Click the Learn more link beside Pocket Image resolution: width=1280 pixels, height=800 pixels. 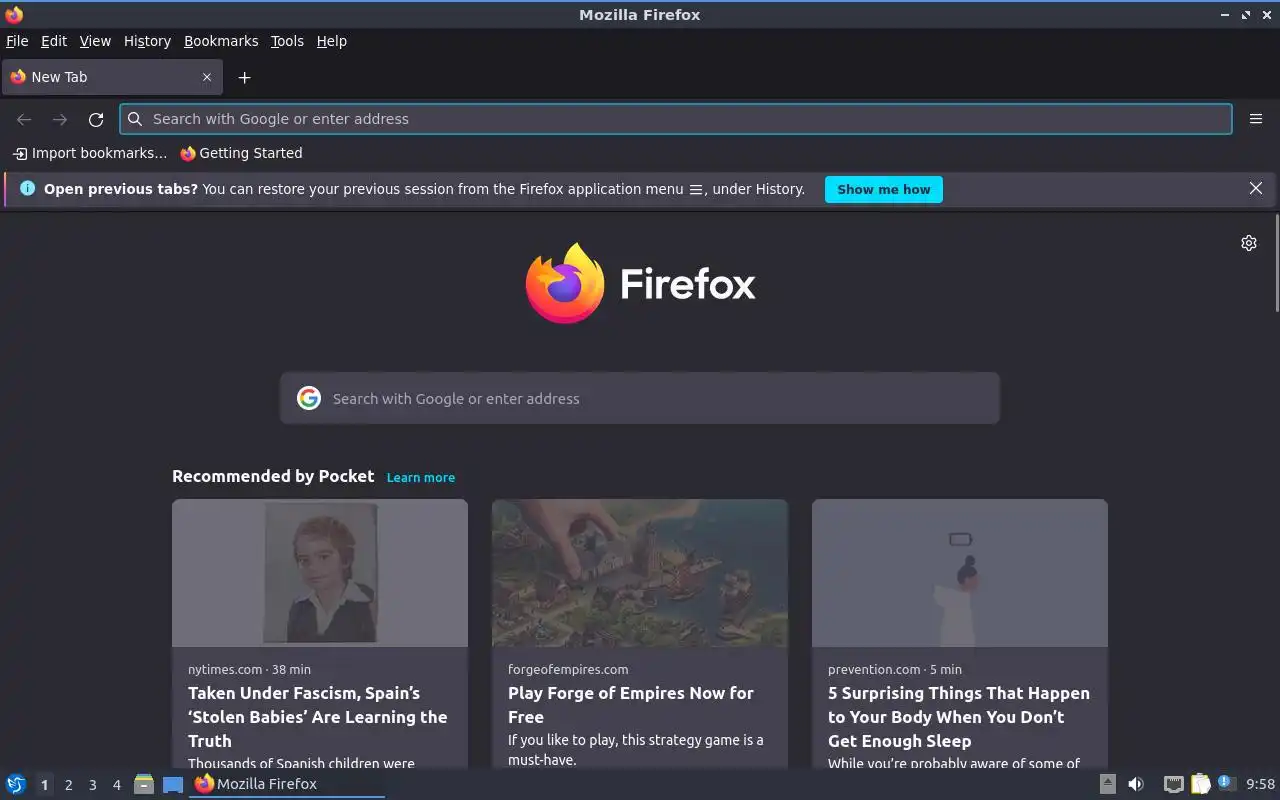[x=421, y=477]
